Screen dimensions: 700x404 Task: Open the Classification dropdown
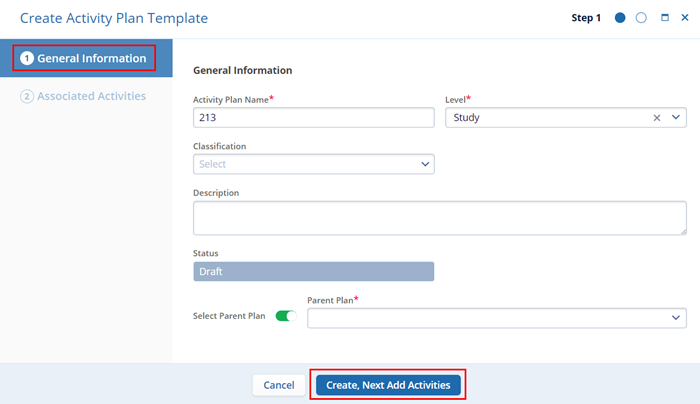[313, 164]
